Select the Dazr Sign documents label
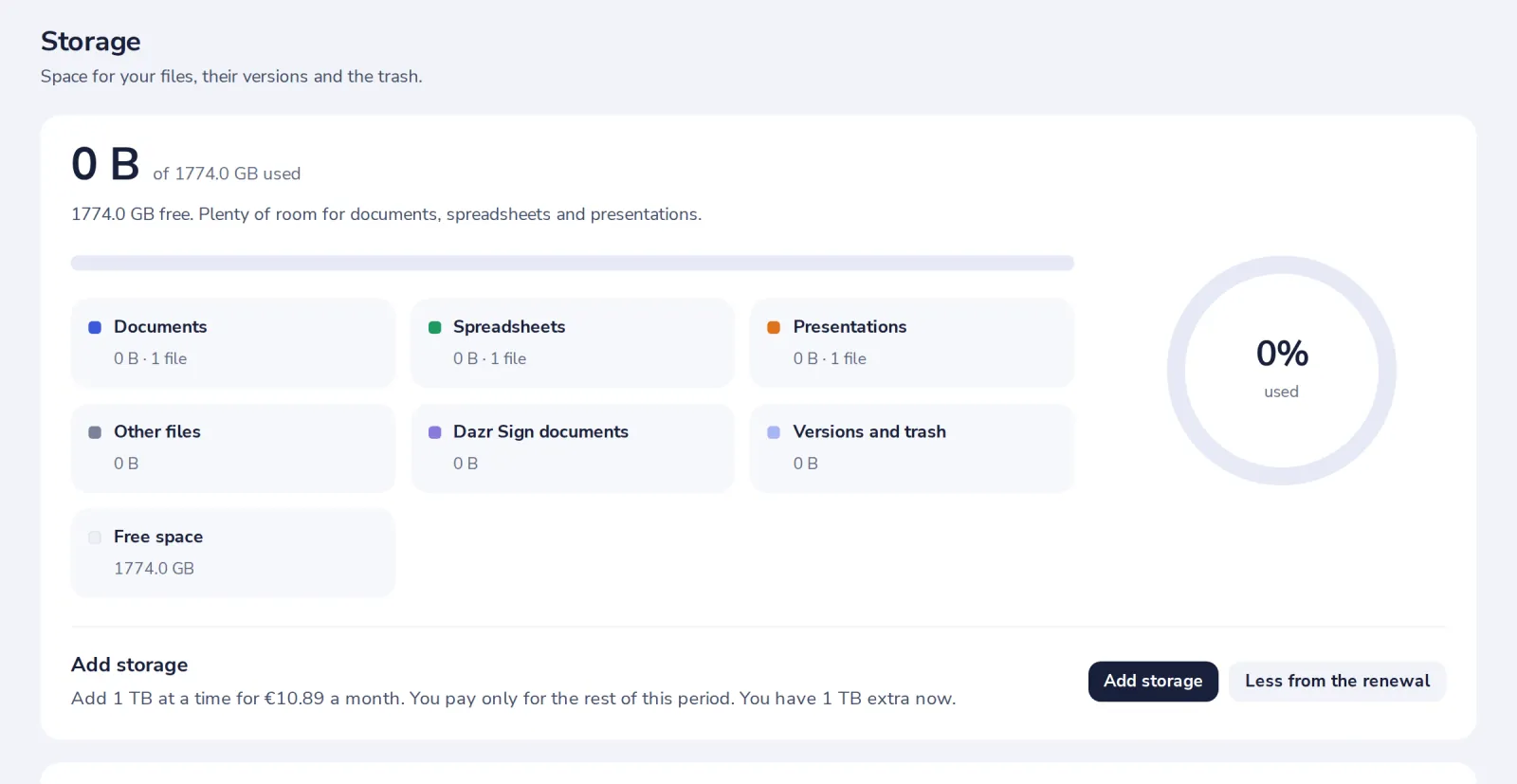 tap(540, 431)
